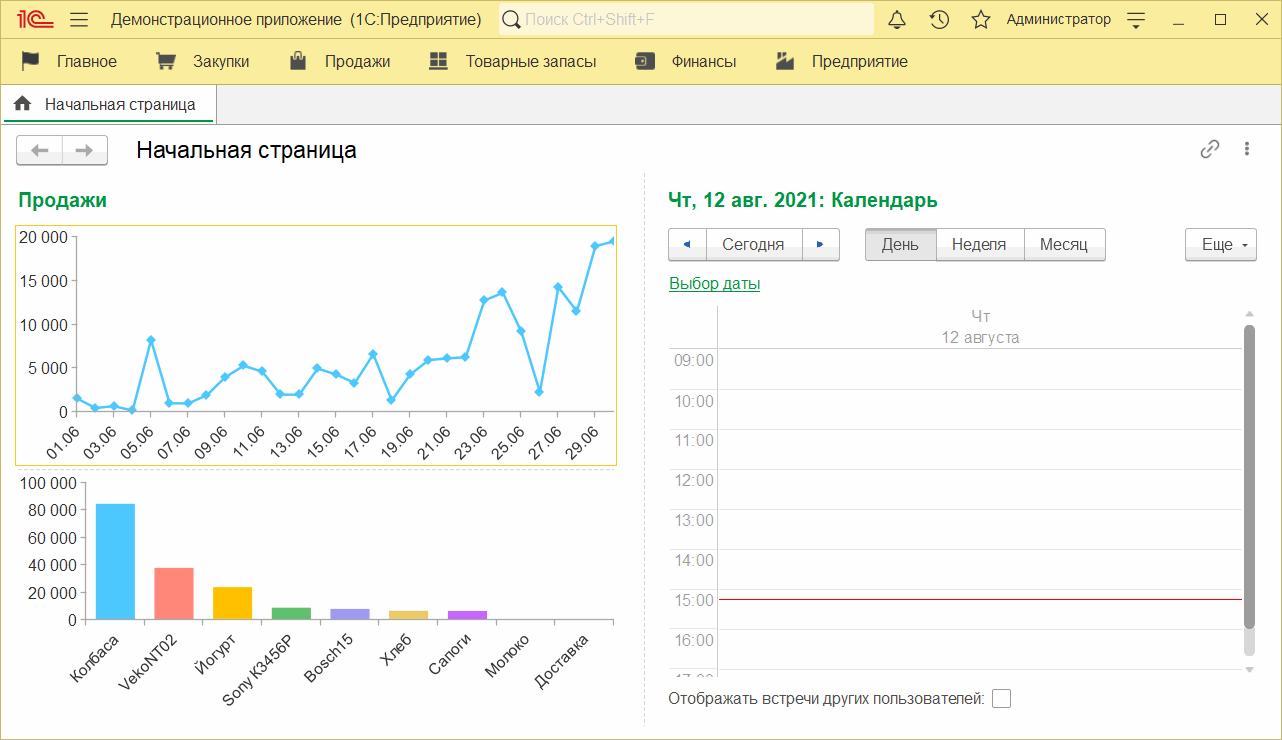Click the Sony K3456P green bar
This screenshot has height=740, width=1282.
(291, 614)
